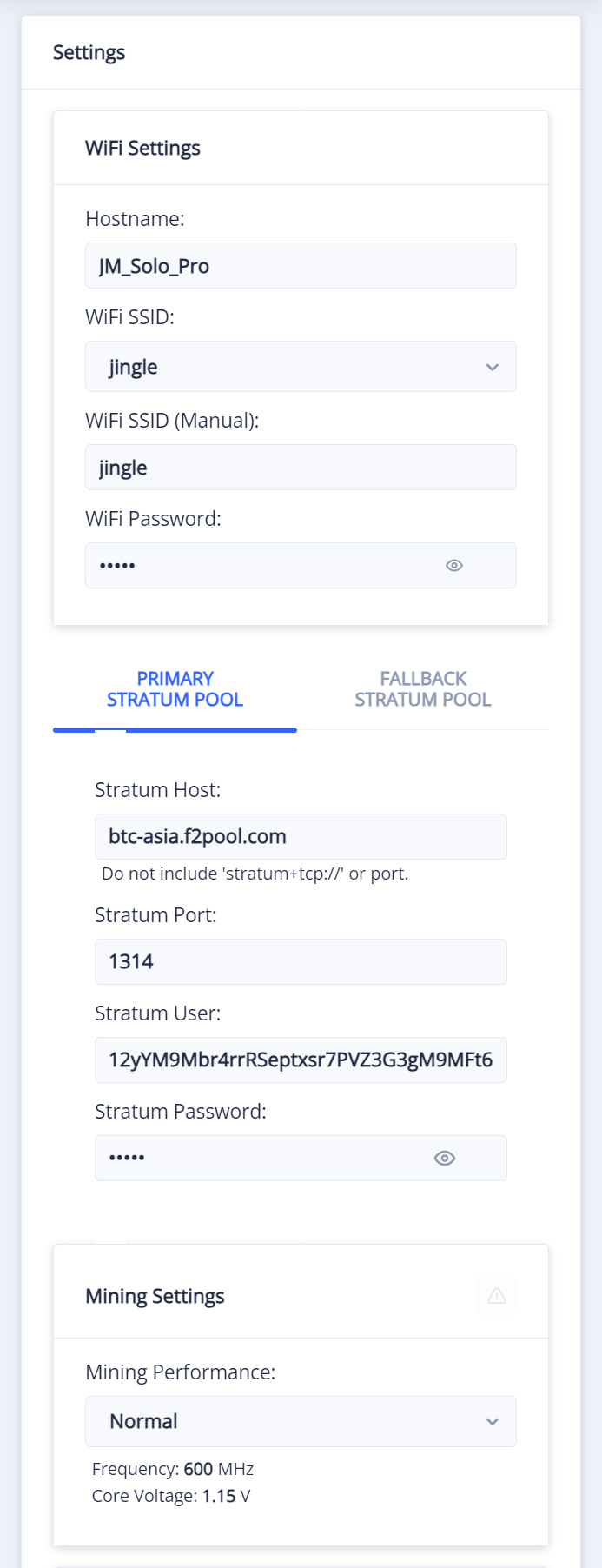Select the Primary Stratum Pool tab

tap(175, 688)
